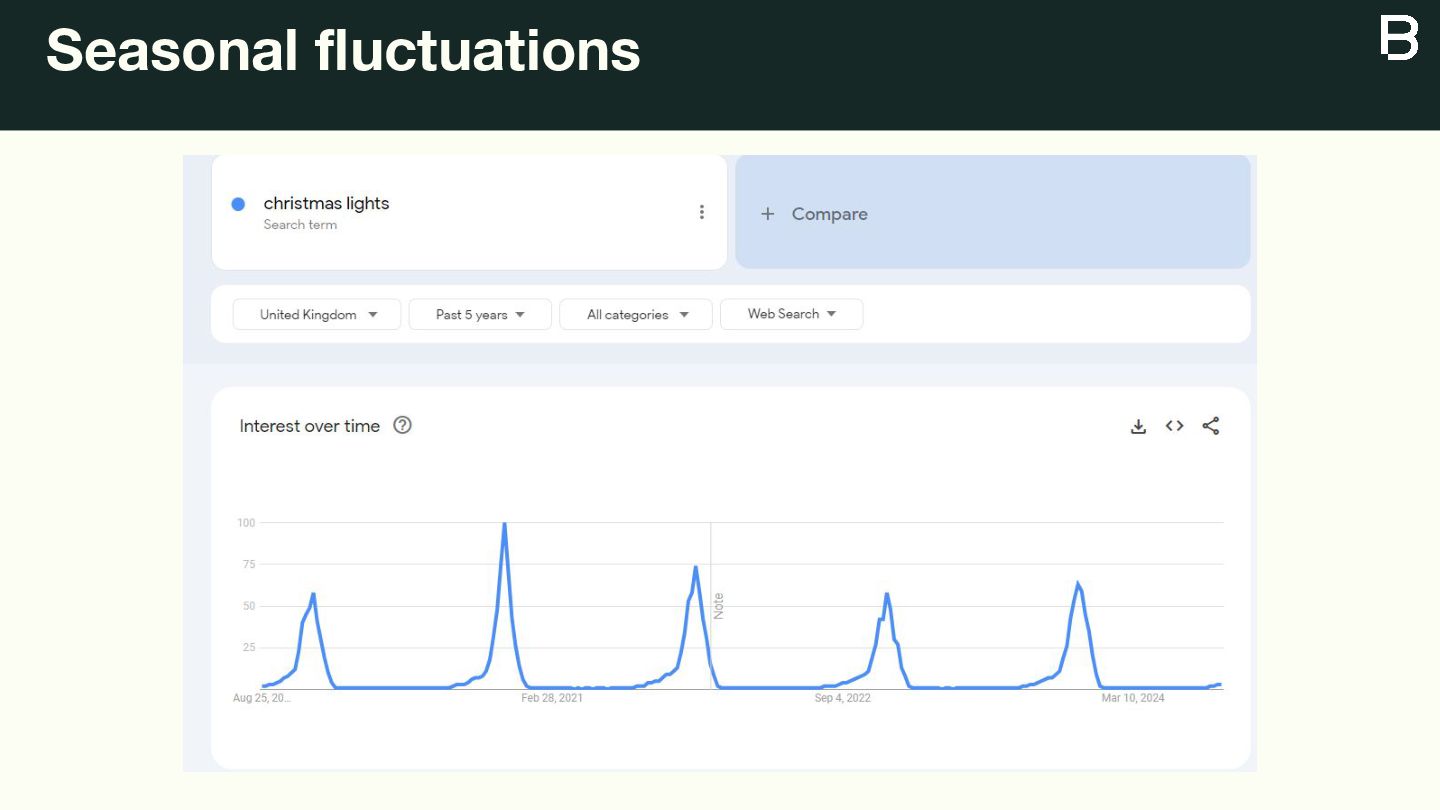Image resolution: width=1440 pixels, height=810 pixels.
Task: Click the blue dot next to christmas lights
Action: (238, 204)
